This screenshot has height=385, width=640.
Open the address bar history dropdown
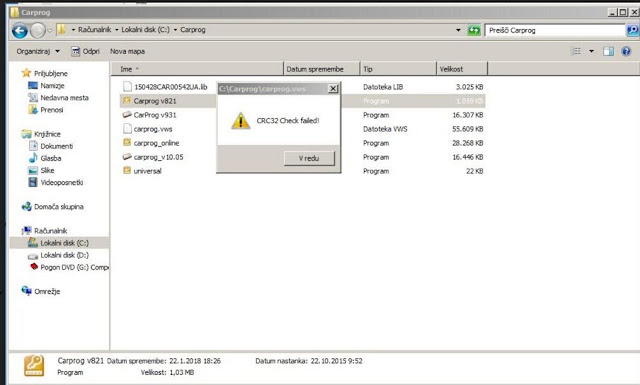[x=458, y=30]
